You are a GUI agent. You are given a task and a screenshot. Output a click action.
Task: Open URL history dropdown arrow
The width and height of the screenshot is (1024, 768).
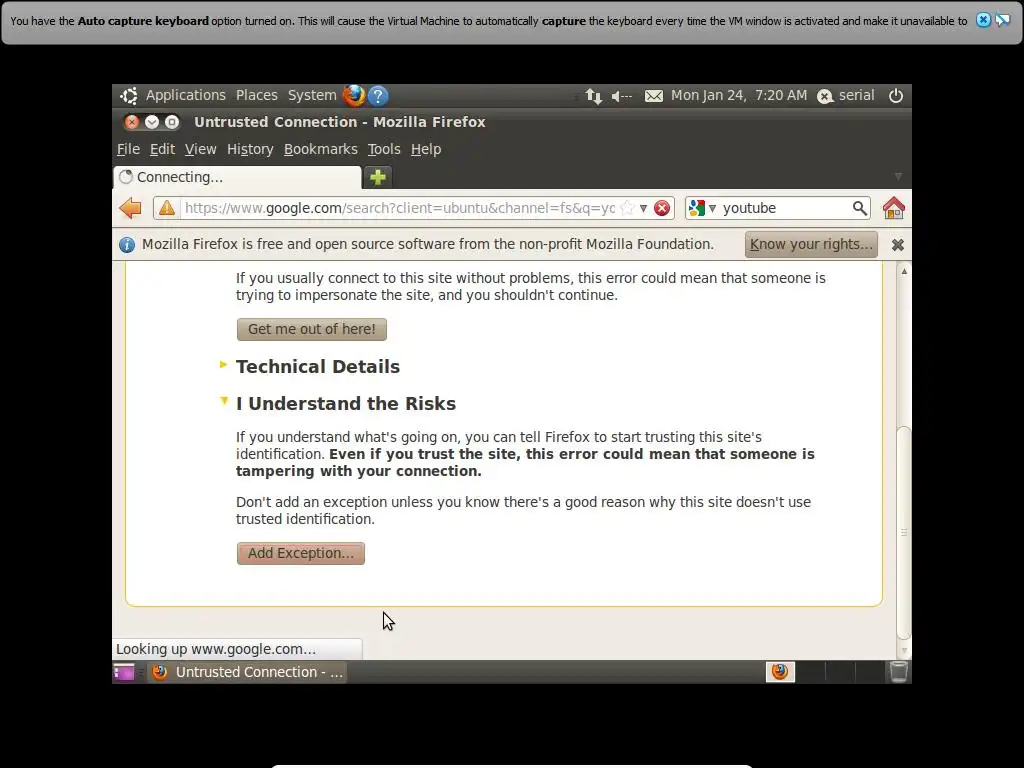pyautogui.click(x=643, y=208)
